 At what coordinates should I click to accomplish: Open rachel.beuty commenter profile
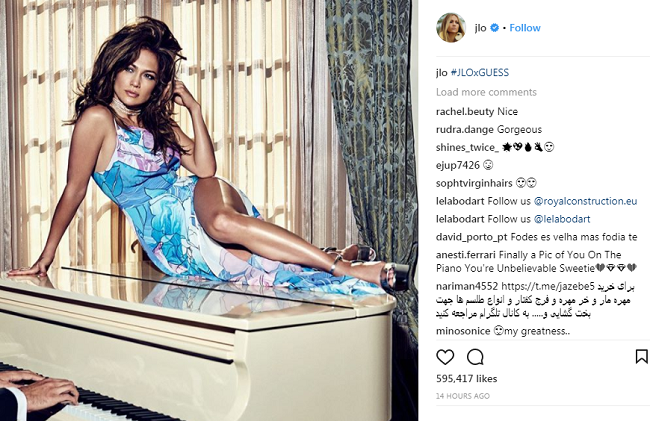tap(465, 111)
